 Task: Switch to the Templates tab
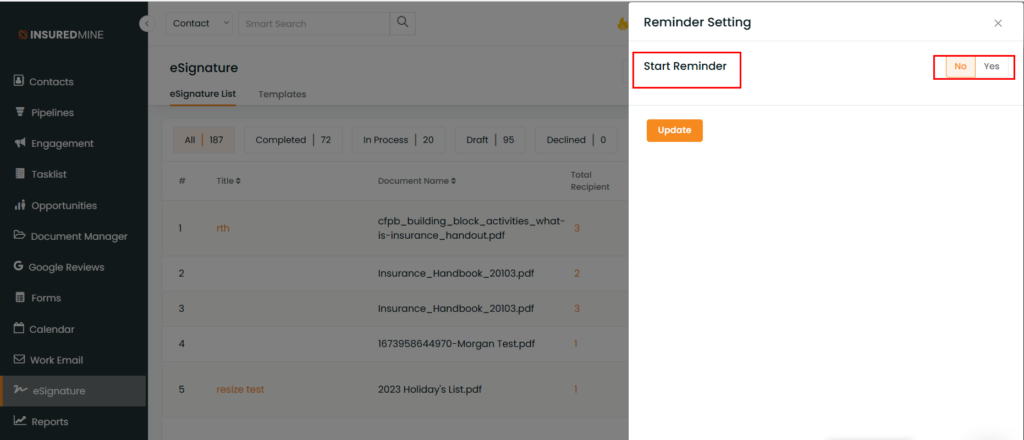click(x=282, y=94)
